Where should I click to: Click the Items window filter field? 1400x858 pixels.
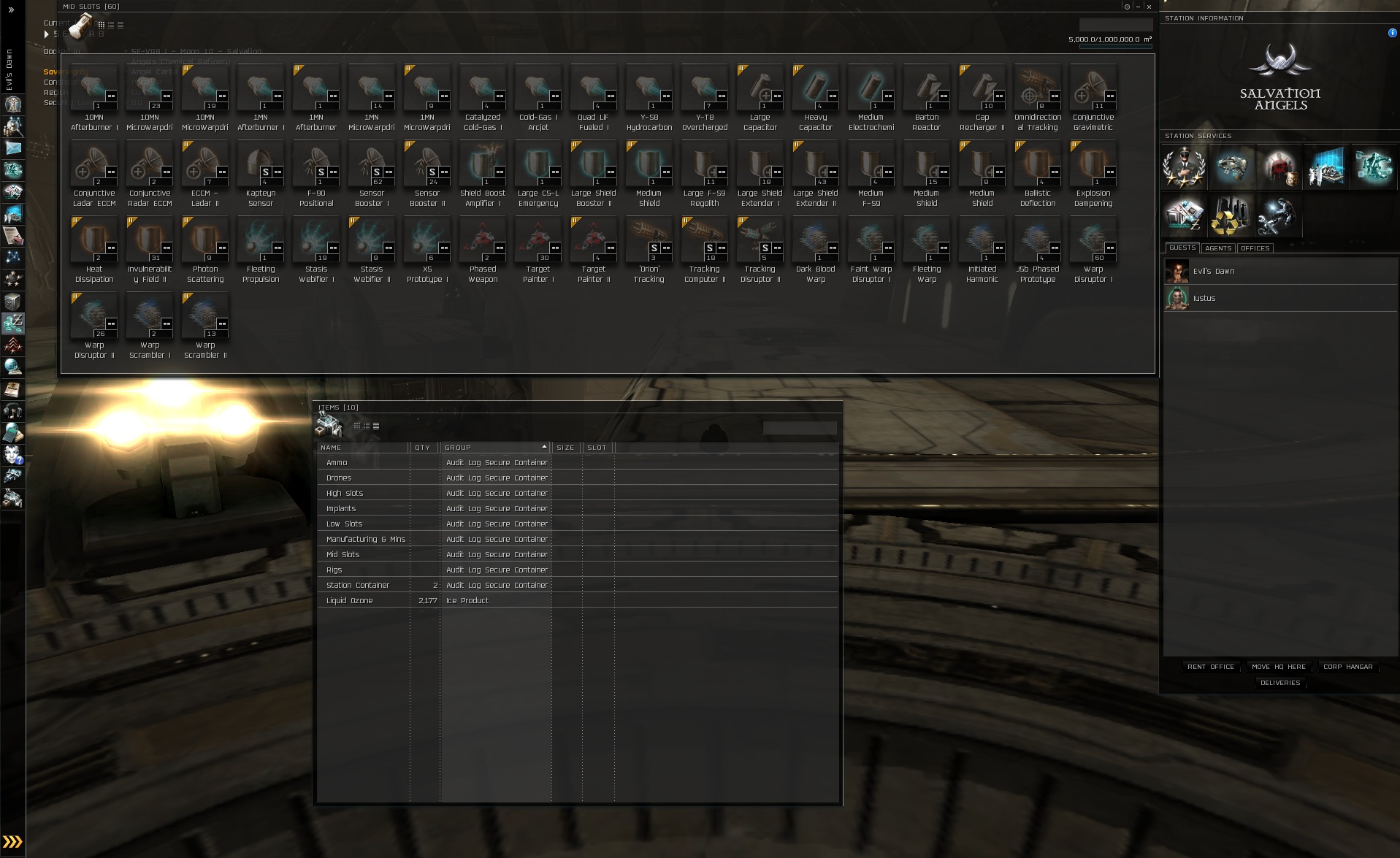pyautogui.click(x=800, y=427)
